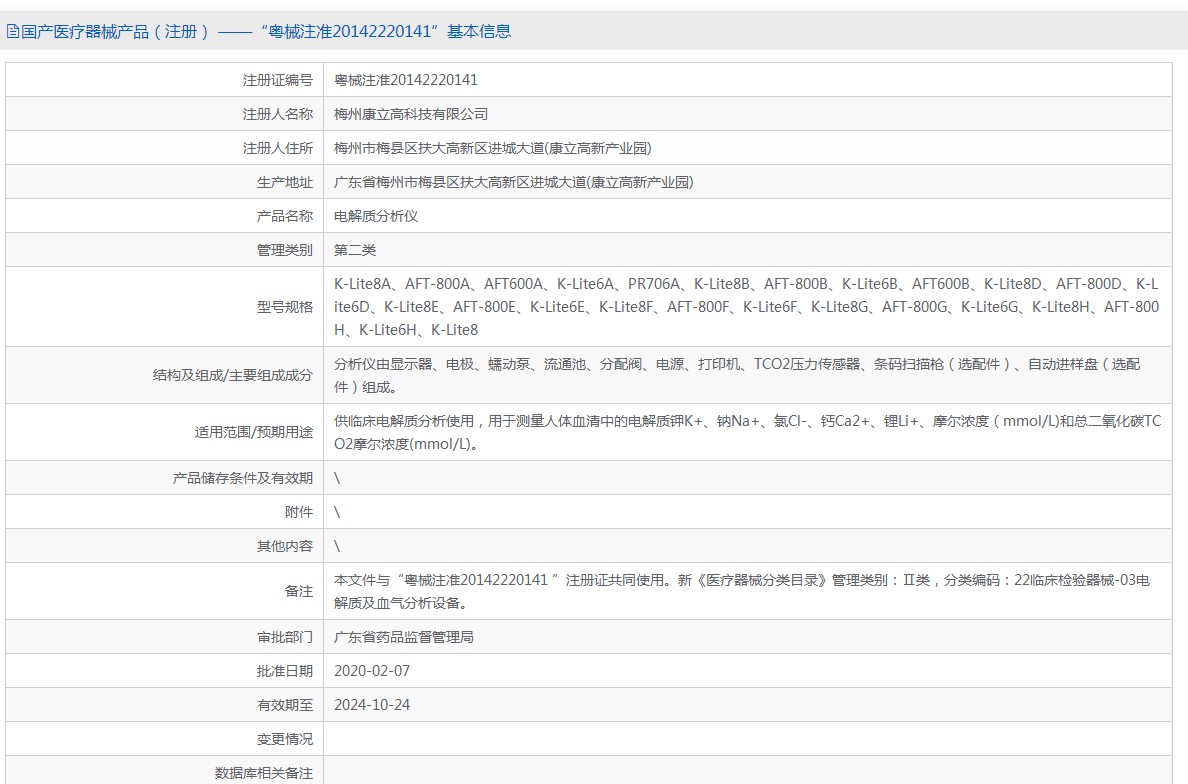Click the backslash value in the 产品储存条件及有效期 row

click(x=337, y=478)
